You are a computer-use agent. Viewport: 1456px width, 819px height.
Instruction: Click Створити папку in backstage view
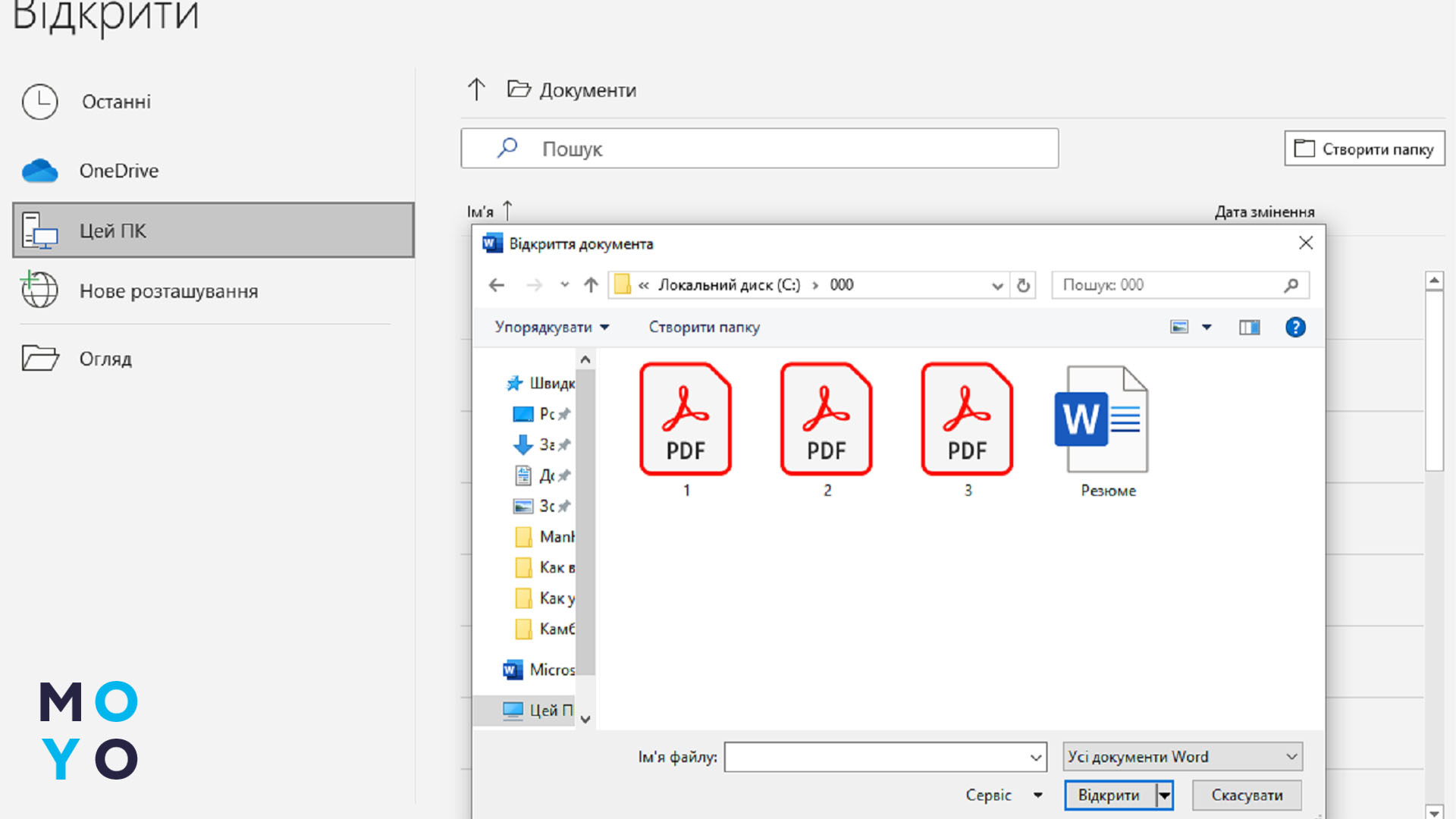[x=1363, y=149]
